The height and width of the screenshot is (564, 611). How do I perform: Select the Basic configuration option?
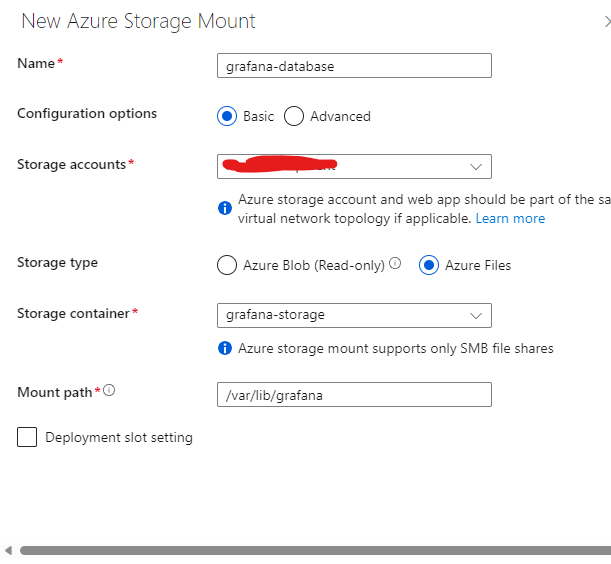coord(227,116)
